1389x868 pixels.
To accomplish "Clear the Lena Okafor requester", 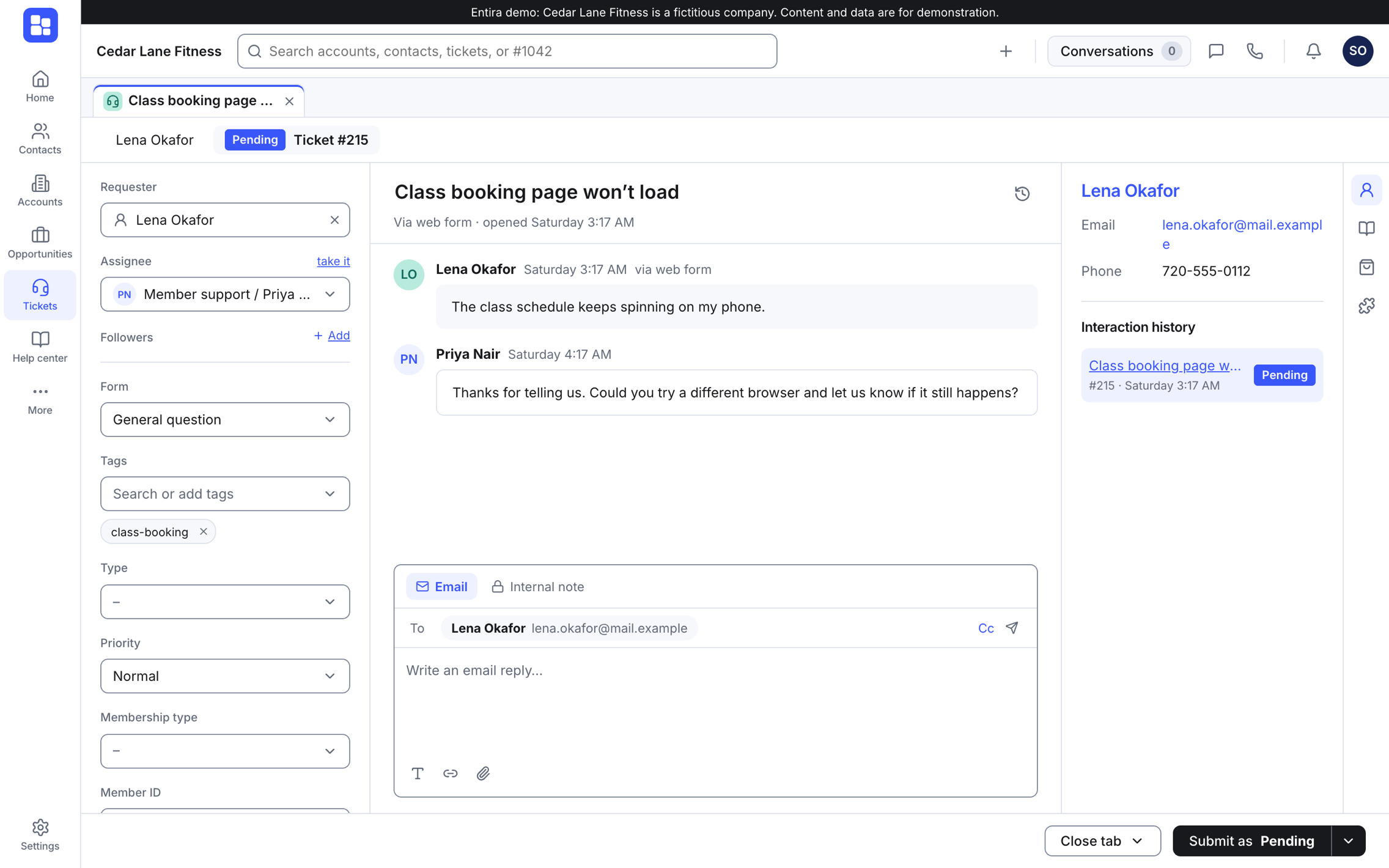I will tap(334, 220).
